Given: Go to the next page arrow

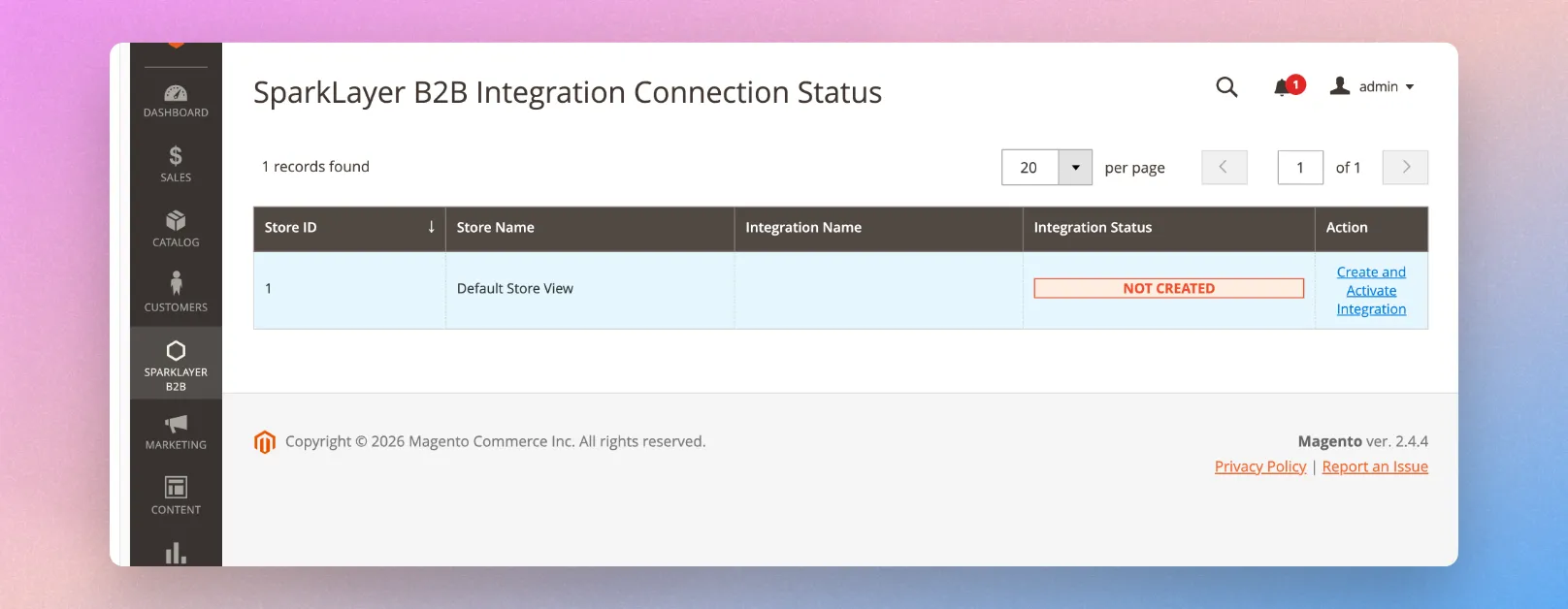Looking at the screenshot, I should click(1405, 168).
